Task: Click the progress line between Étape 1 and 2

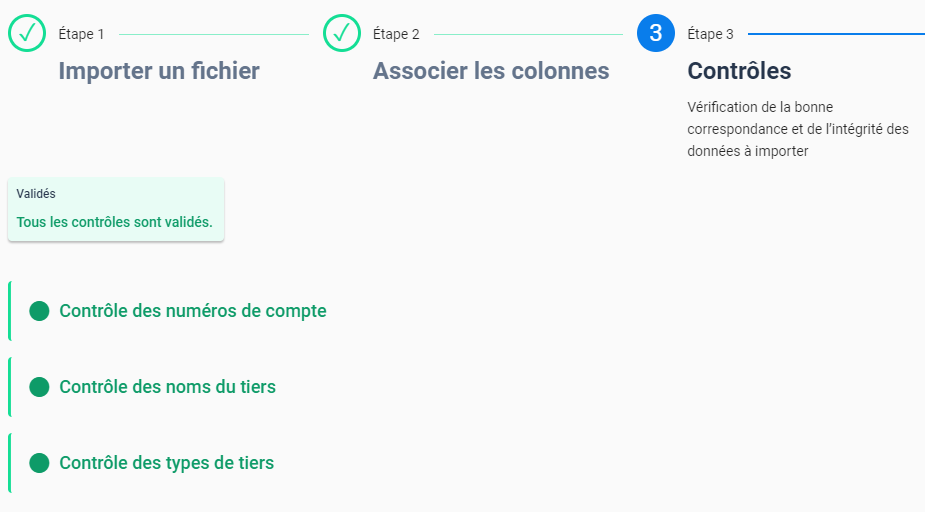Action: (x=214, y=34)
